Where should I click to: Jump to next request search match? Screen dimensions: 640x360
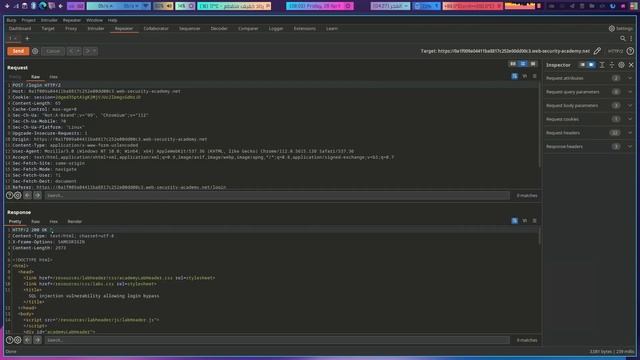point(37,196)
